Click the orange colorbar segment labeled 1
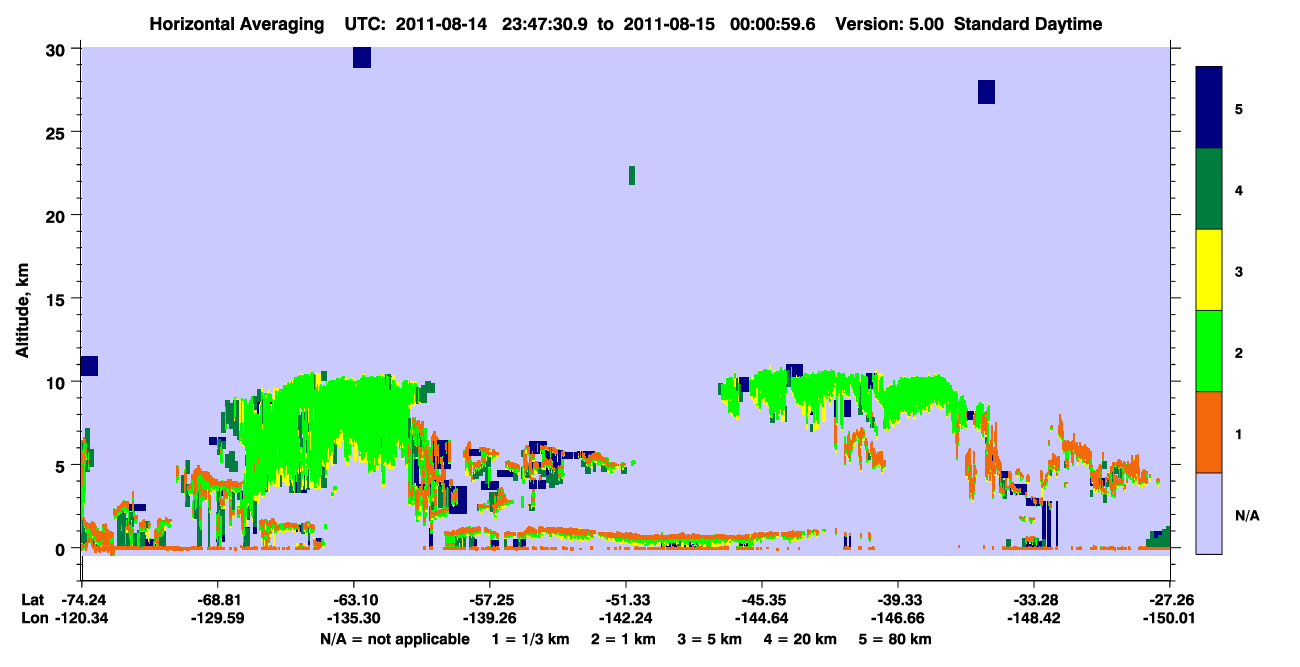 point(1209,432)
